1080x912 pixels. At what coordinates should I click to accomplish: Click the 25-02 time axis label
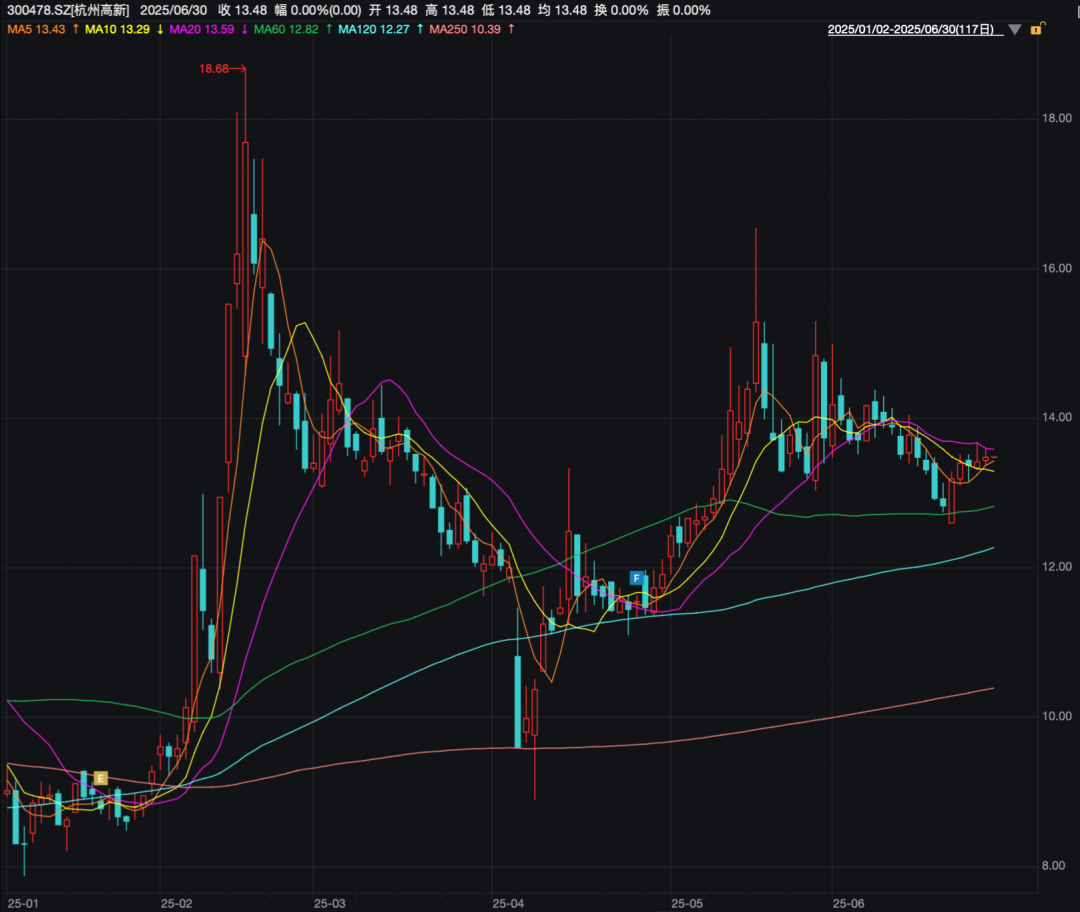(176, 904)
